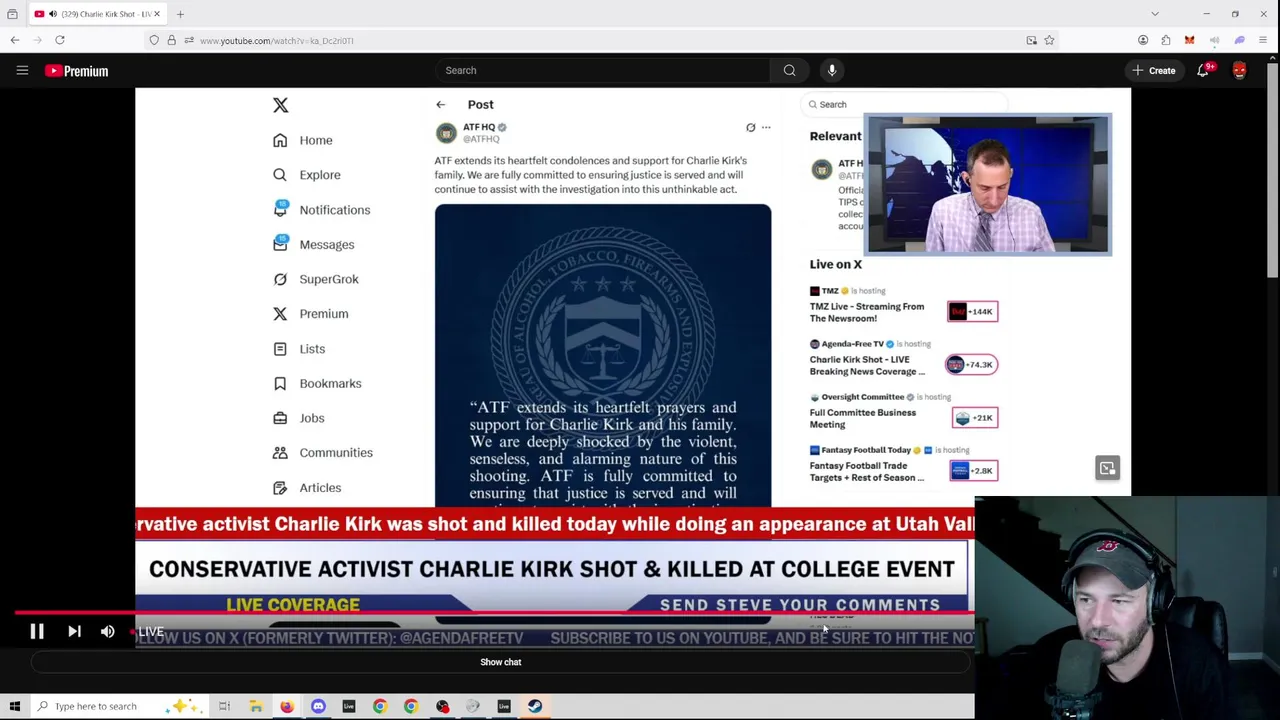Screen dimensions: 1280x720
Task: Click the Grok icon on ATF post
Action: 750,127
